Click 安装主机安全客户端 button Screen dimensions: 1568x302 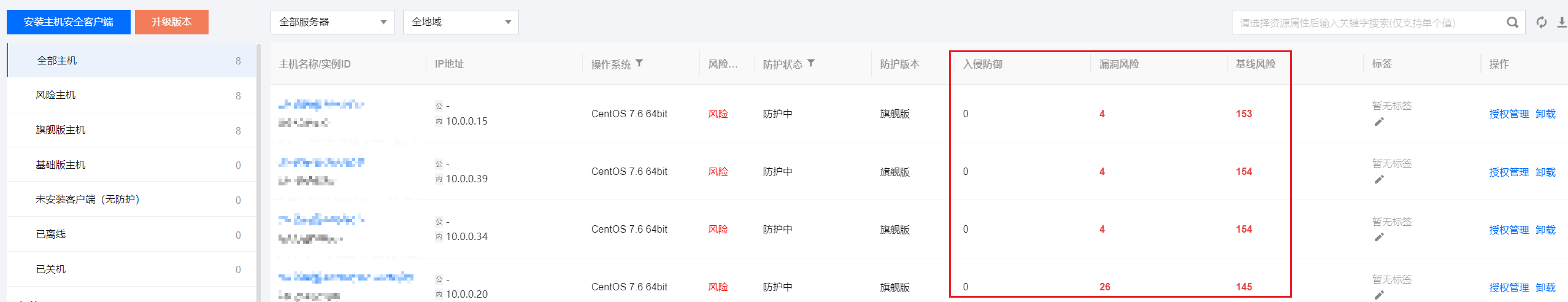pos(69,22)
